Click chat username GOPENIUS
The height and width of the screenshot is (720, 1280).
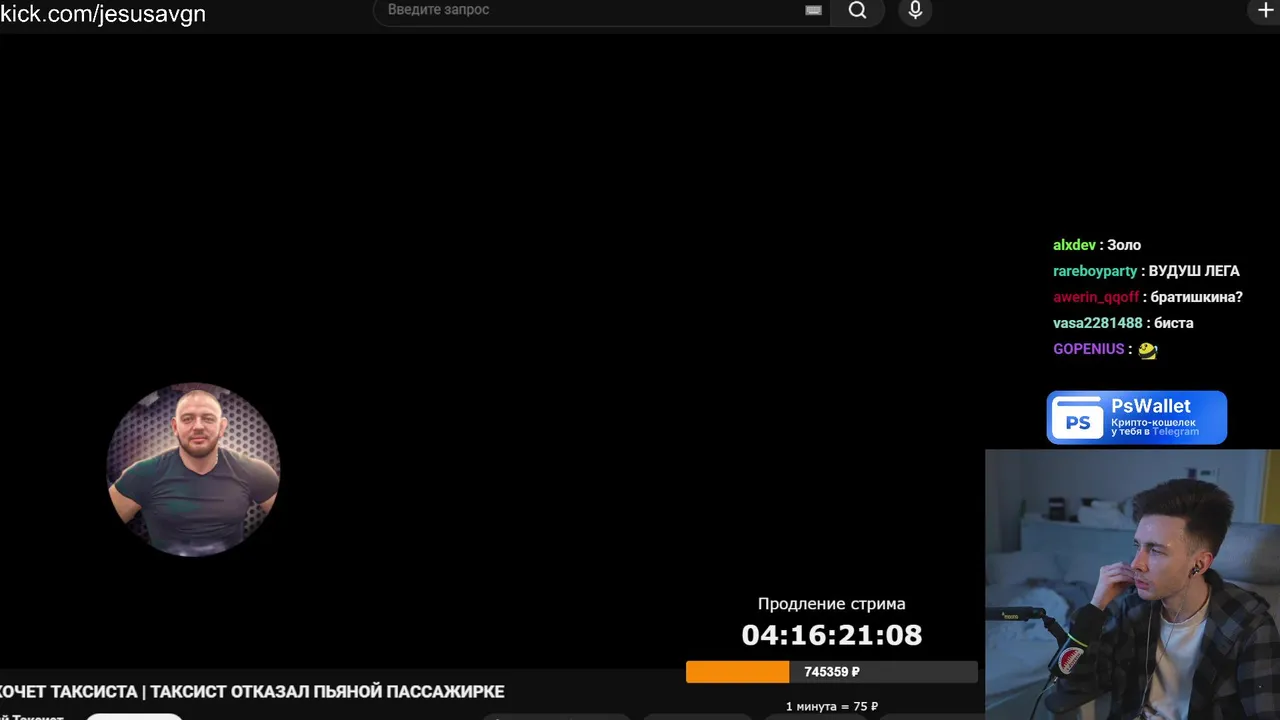[1088, 349]
